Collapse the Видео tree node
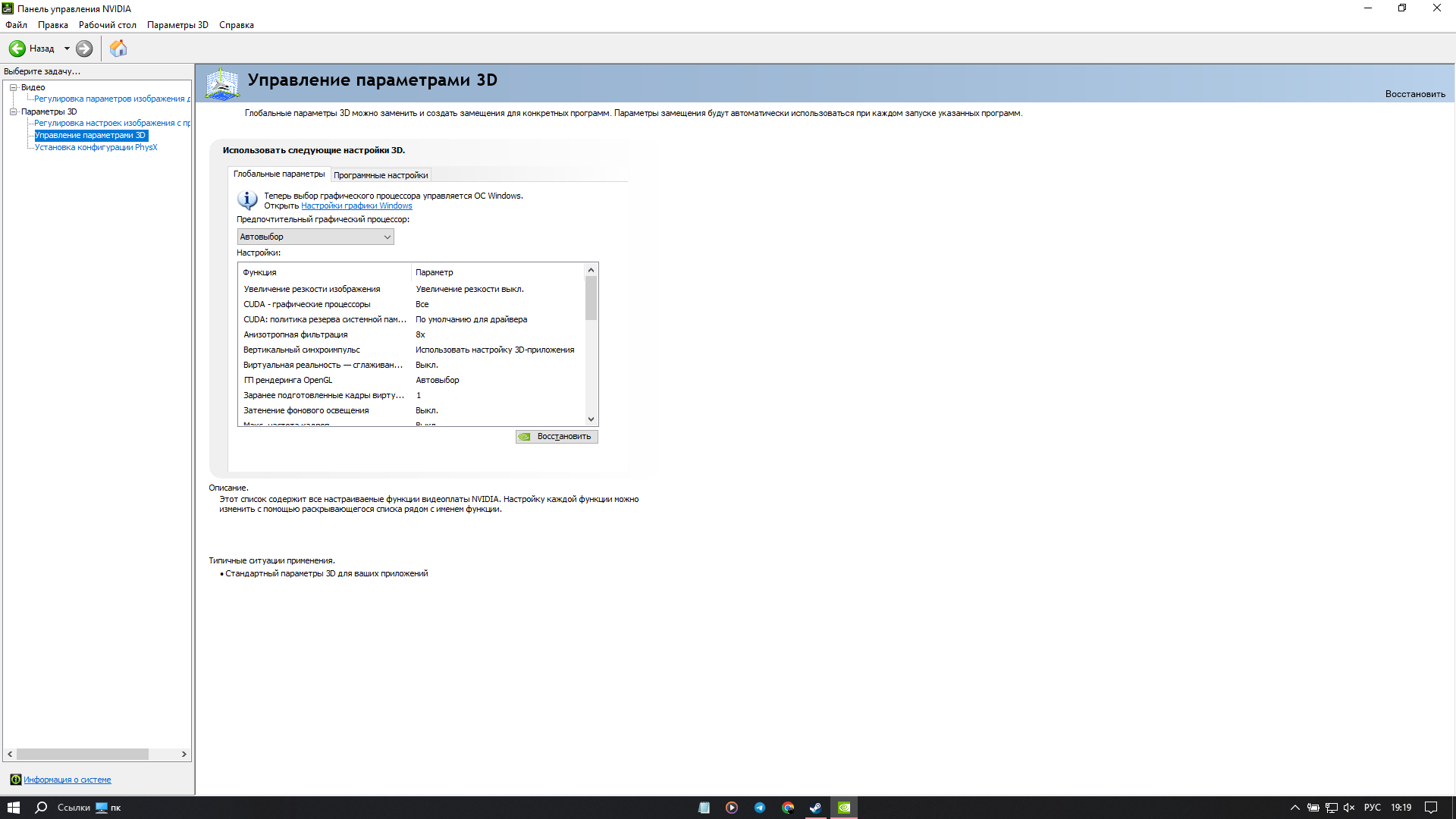This screenshot has height=819, width=1456. 13,87
